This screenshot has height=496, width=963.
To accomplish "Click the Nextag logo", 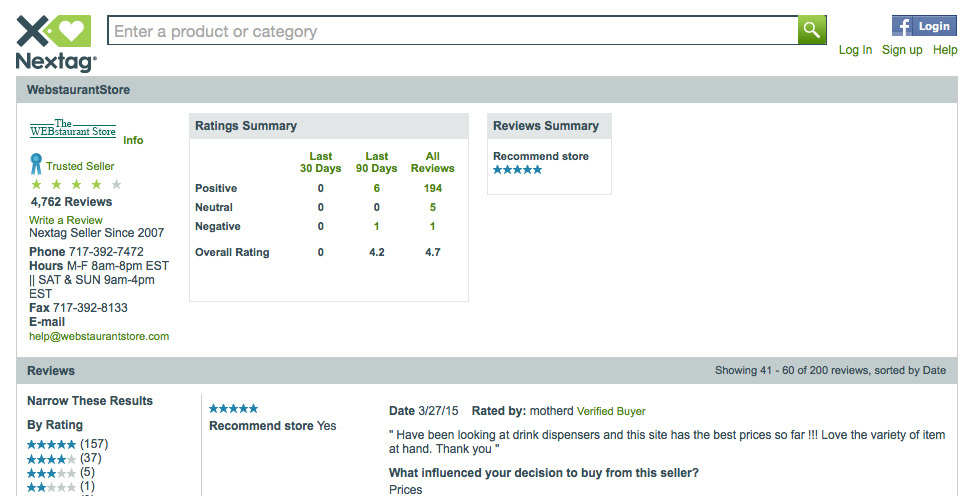I will 56,44.
